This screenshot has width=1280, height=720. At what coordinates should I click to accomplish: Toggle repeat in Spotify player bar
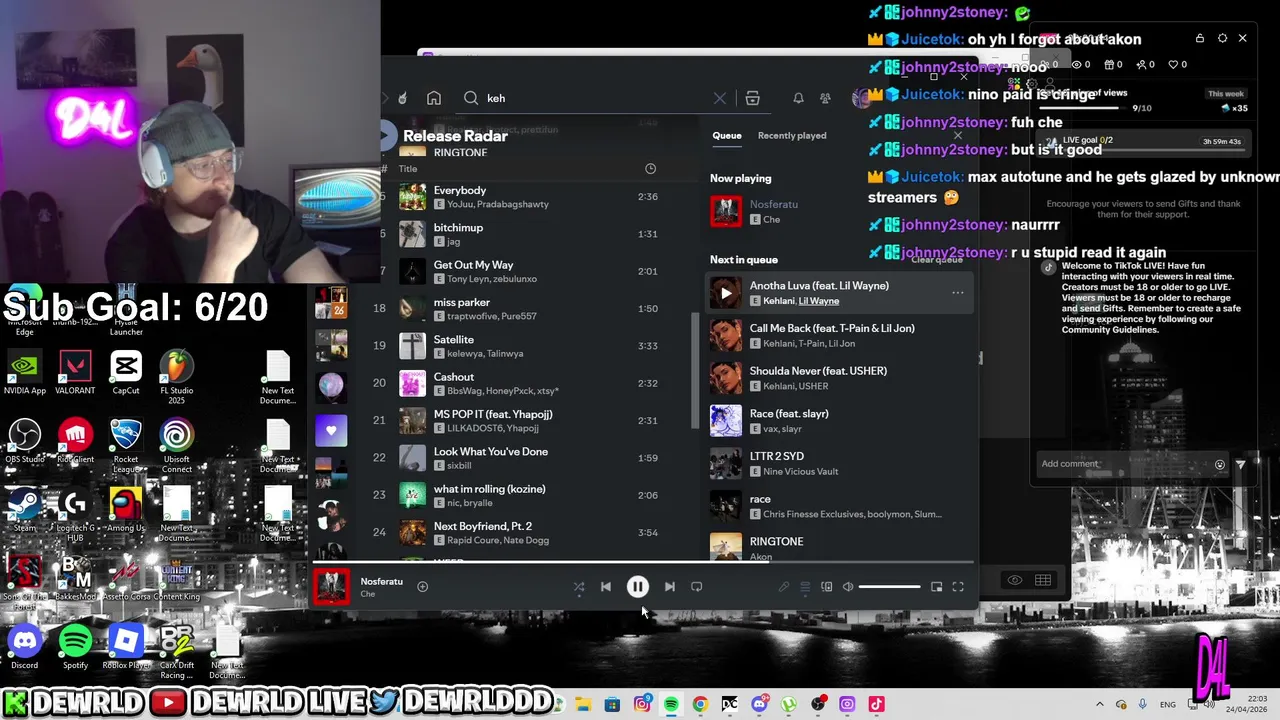click(697, 587)
